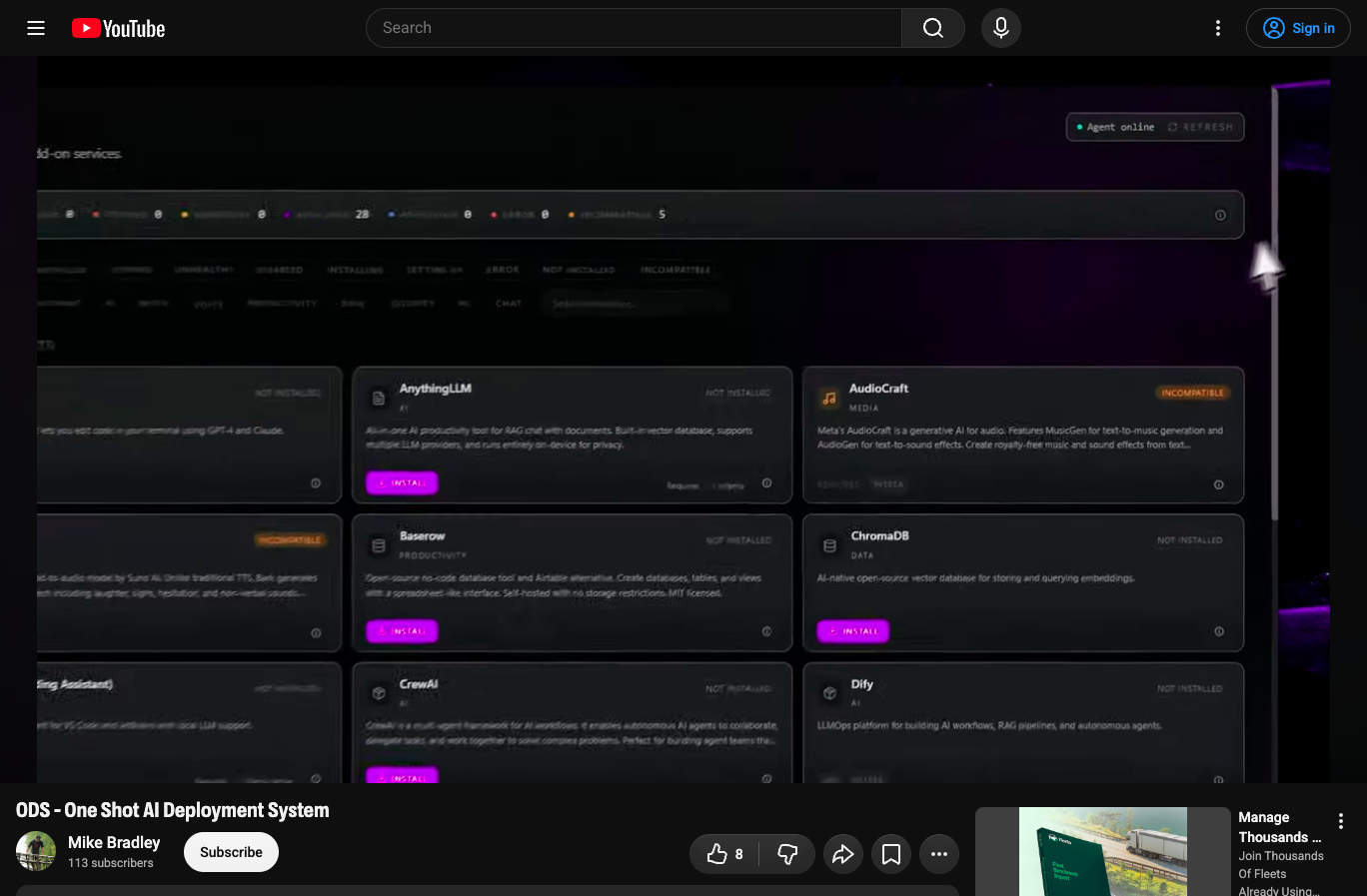Screen dimensions: 1367x896
Task: Click the video player to toggle playback
Action: tap(683, 420)
